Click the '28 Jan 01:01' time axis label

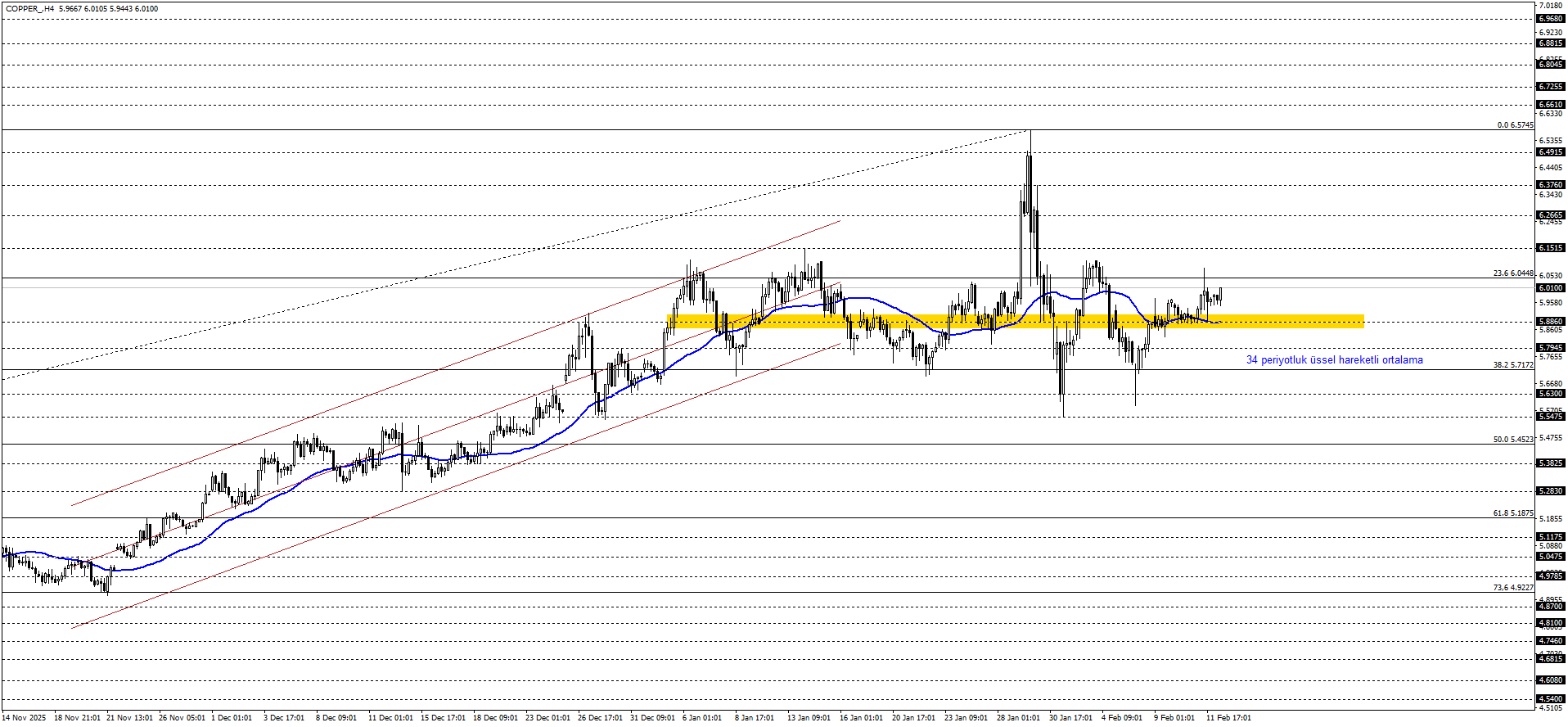point(1018,718)
